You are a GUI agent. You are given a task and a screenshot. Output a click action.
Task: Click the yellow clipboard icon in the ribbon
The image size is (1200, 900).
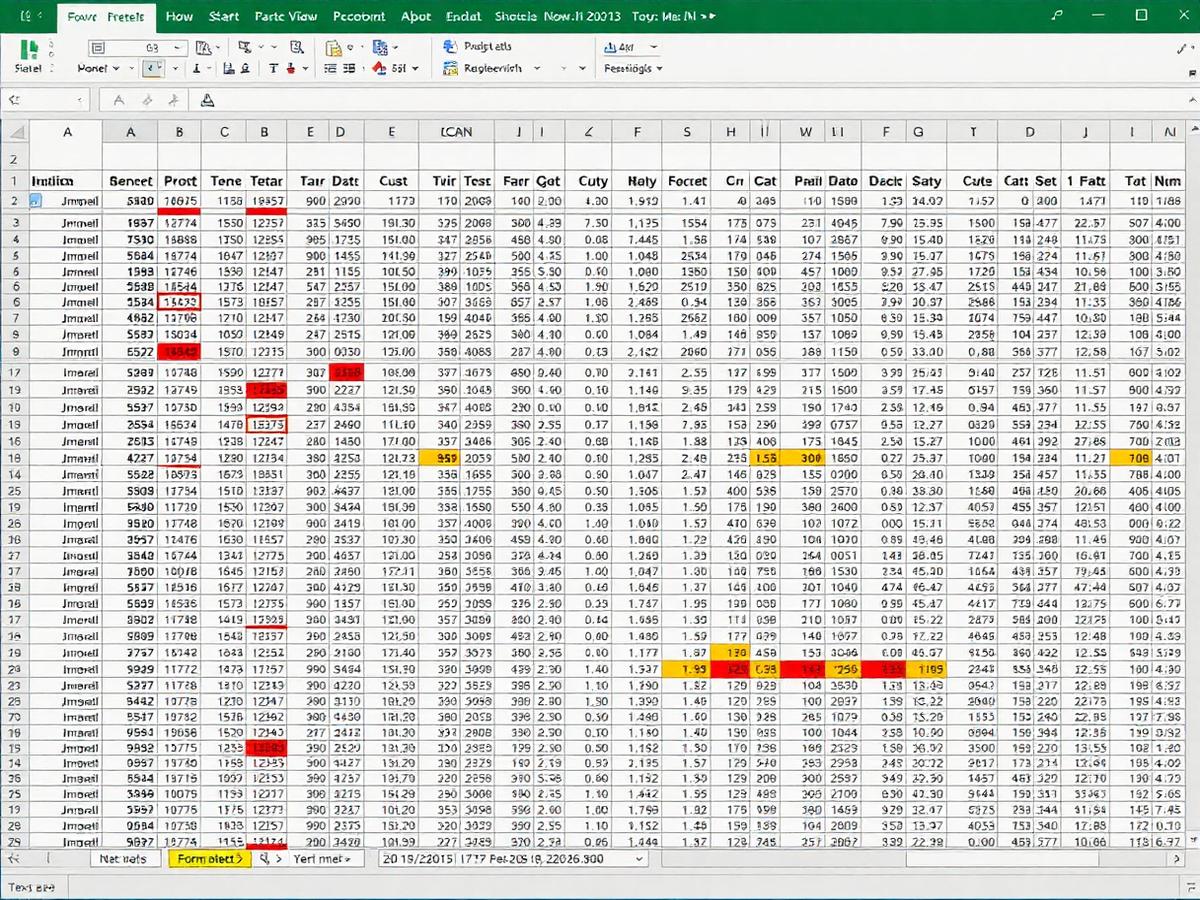pyautogui.click(x=332, y=47)
